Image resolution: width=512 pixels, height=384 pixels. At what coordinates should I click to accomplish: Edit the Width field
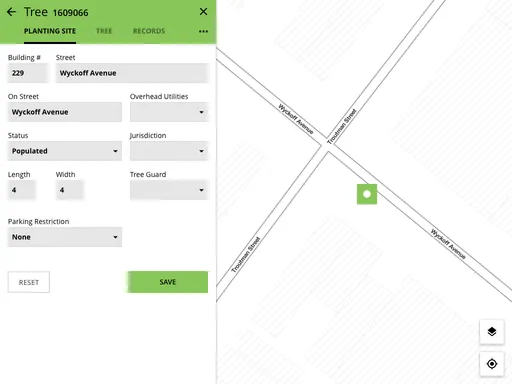[x=69, y=190]
